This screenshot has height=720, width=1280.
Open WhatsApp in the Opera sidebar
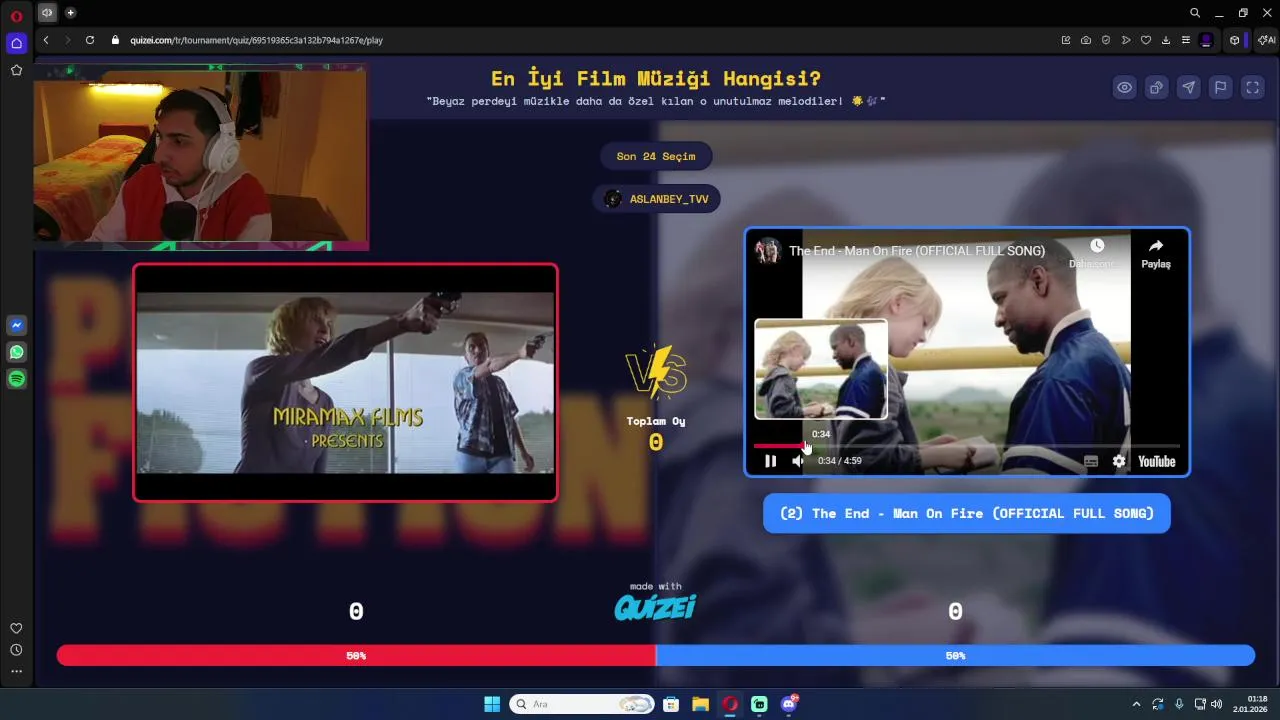point(16,352)
